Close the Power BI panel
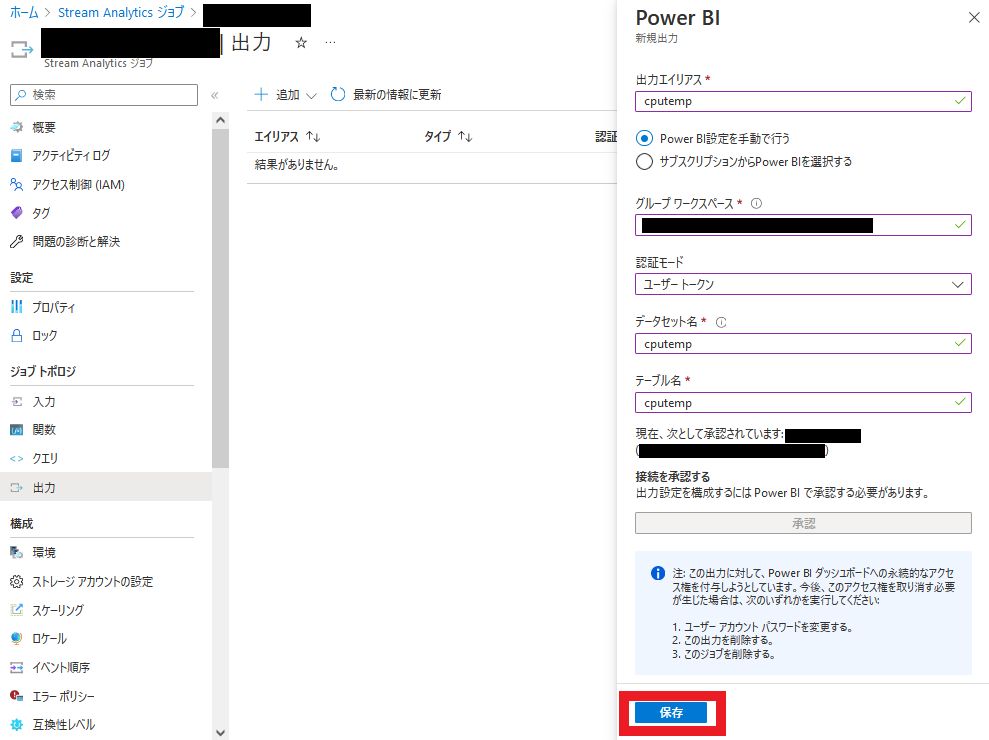 coord(974,18)
